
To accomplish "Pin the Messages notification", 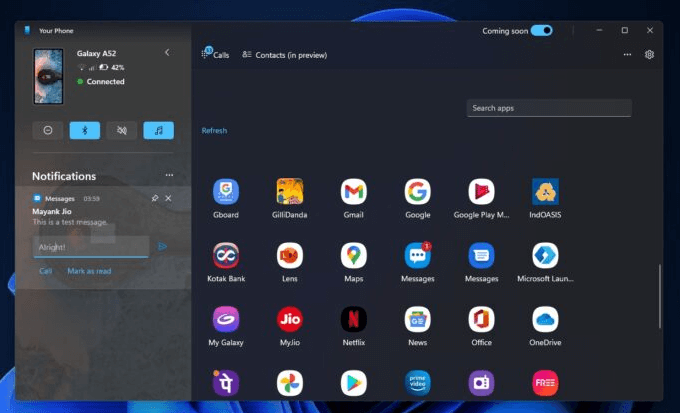I will point(154,198).
